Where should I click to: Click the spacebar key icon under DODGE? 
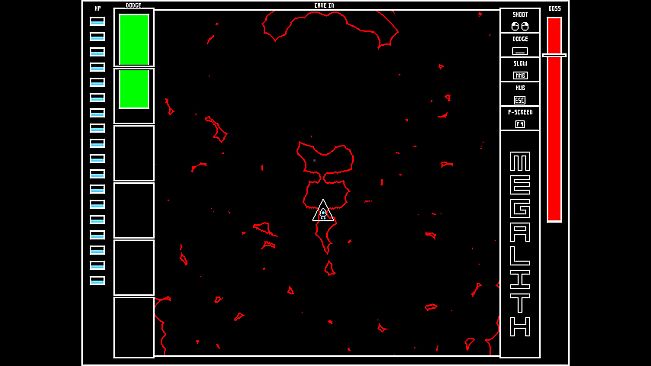pyautogui.click(x=520, y=51)
